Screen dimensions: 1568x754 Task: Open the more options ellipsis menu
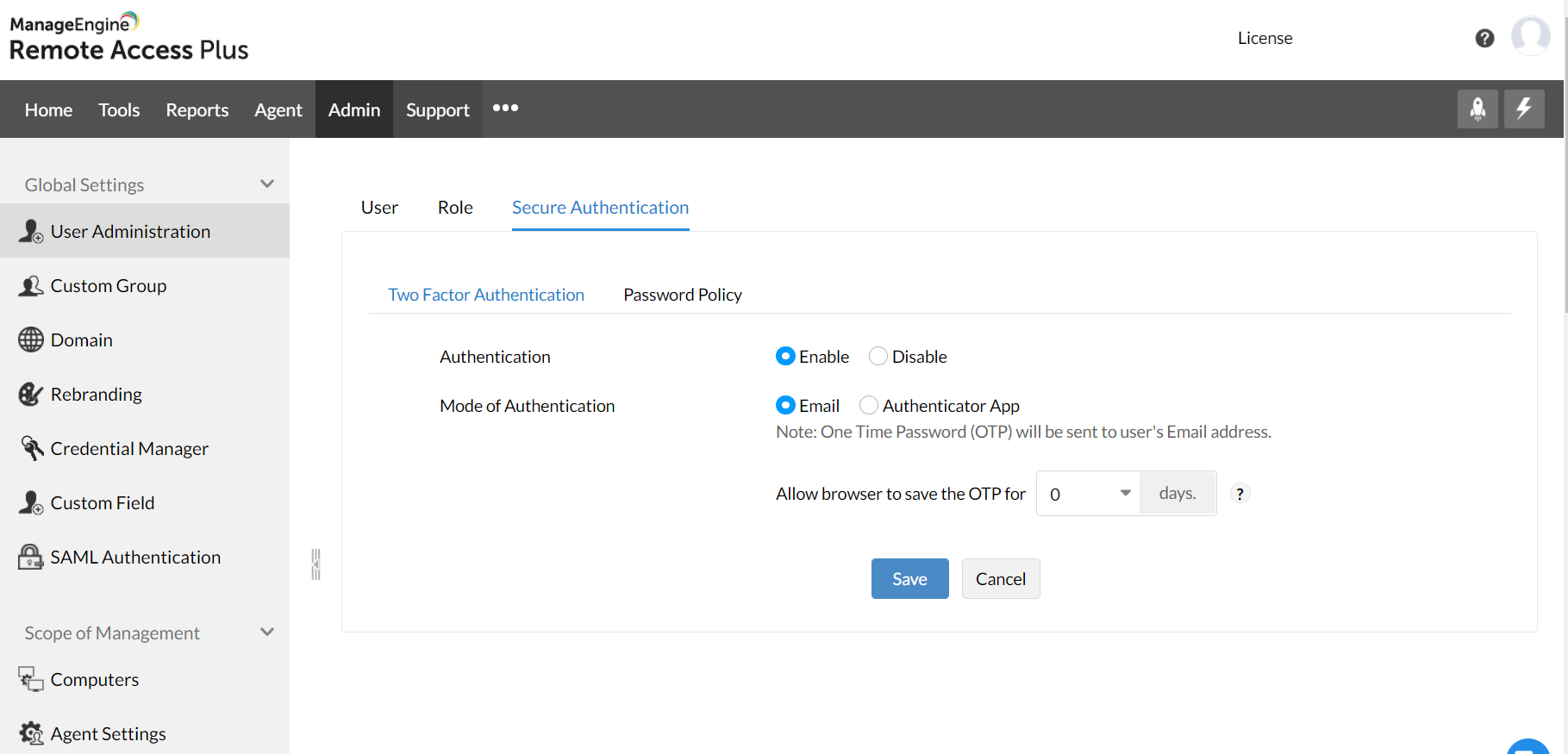(x=505, y=109)
